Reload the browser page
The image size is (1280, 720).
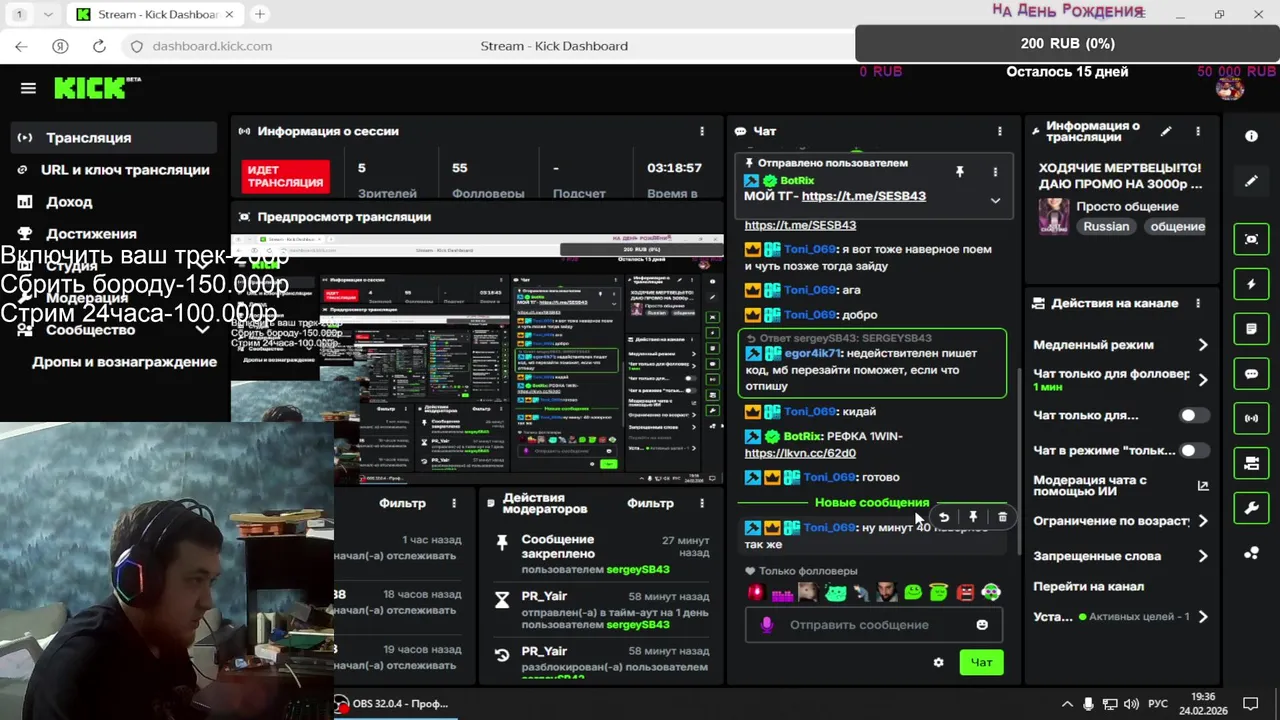(99, 46)
